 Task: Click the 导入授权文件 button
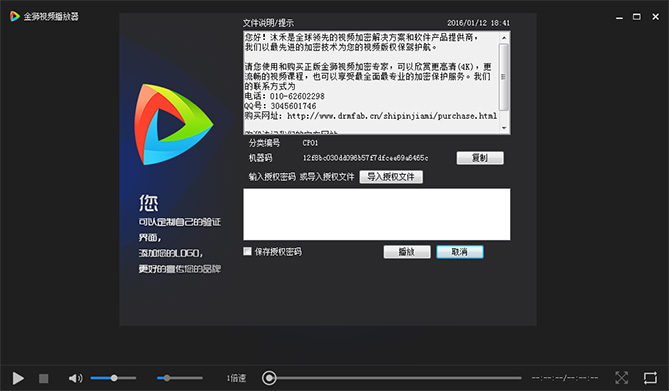point(391,177)
